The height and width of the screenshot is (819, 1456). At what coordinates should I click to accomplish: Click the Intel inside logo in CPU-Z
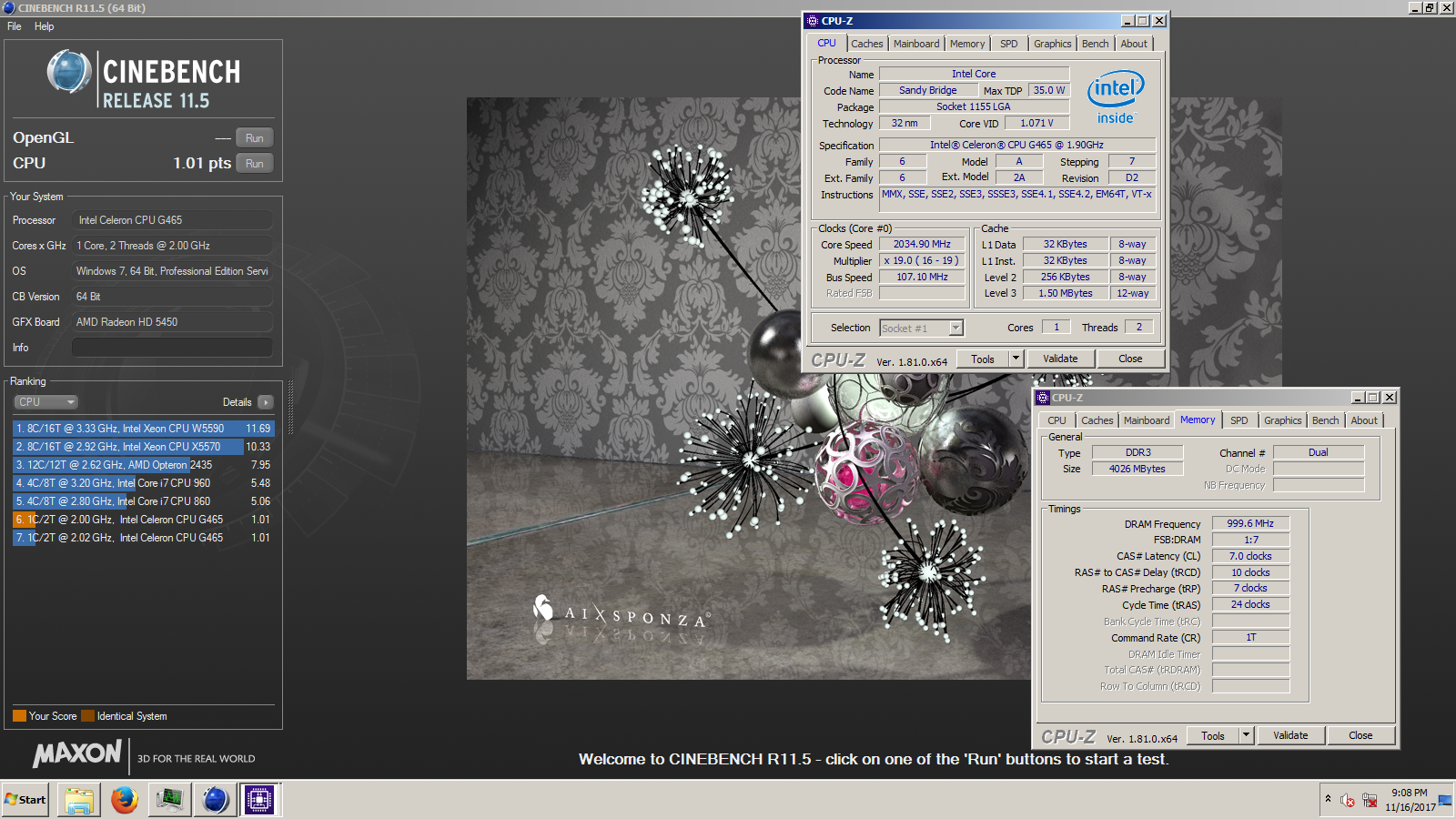pos(1116,97)
